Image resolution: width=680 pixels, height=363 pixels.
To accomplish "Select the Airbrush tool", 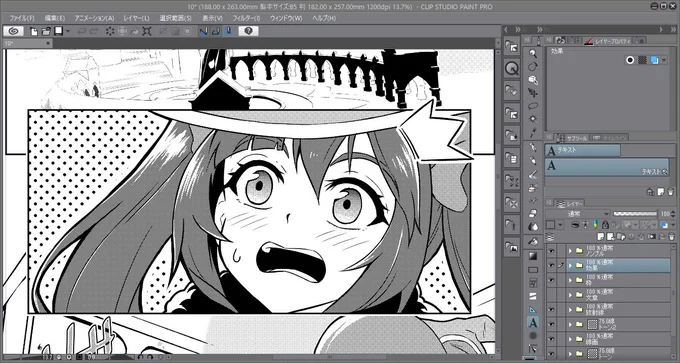I will click(533, 187).
